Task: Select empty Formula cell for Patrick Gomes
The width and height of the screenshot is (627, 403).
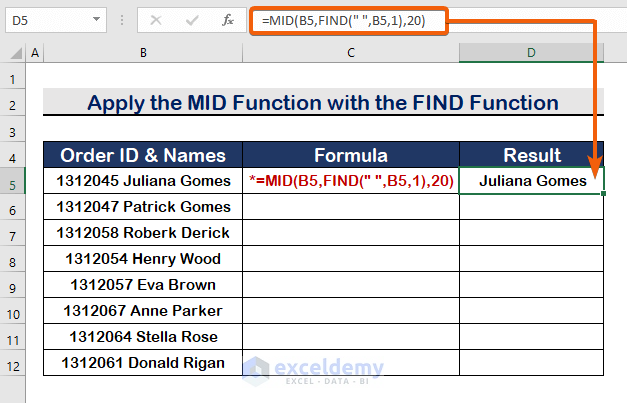Action: click(x=351, y=207)
